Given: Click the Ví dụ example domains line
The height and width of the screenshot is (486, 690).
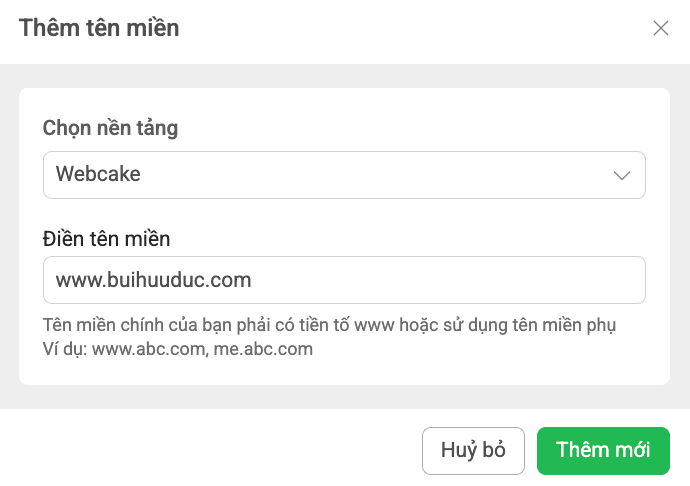Looking at the screenshot, I should point(178,349).
